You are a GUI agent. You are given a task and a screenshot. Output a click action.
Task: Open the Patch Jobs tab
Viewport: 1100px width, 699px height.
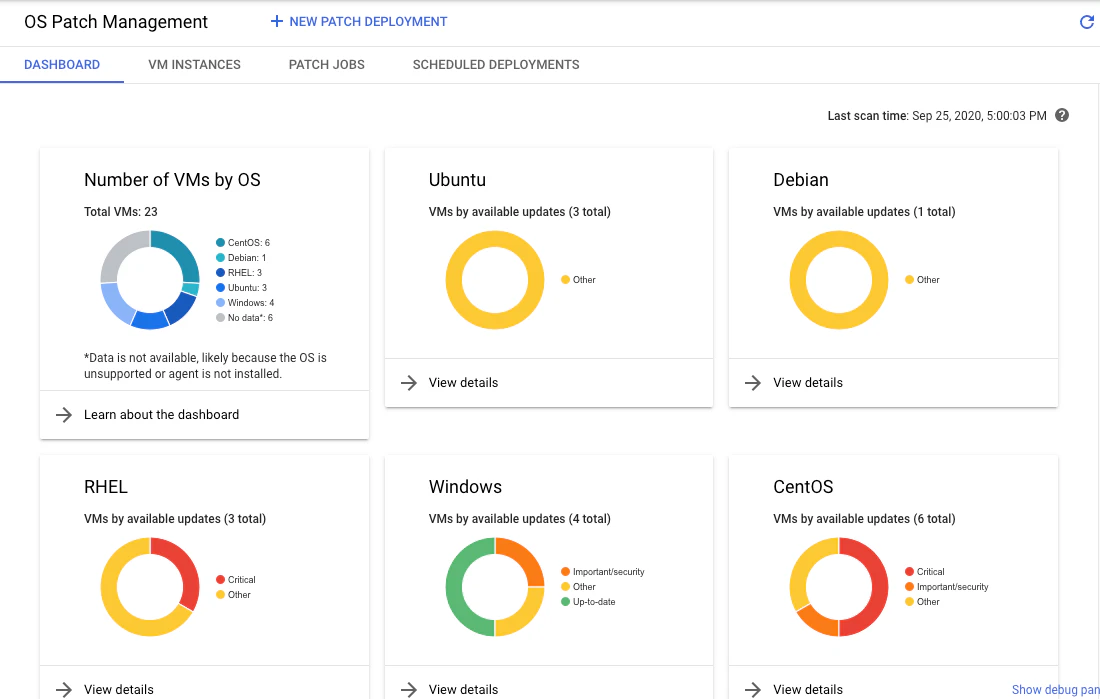[x=327, y=65]
